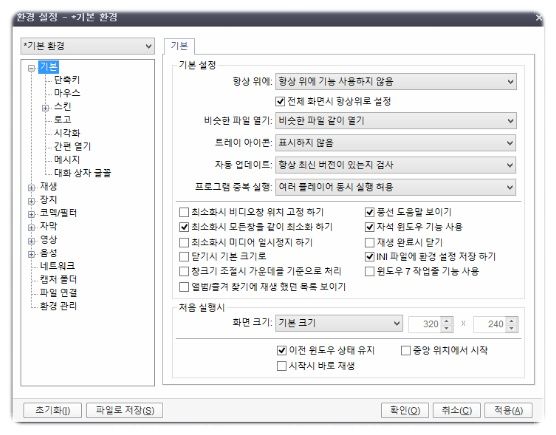556x435 pixels.
Task: Switch to the 기본 tab
Action: coord(179,46)
